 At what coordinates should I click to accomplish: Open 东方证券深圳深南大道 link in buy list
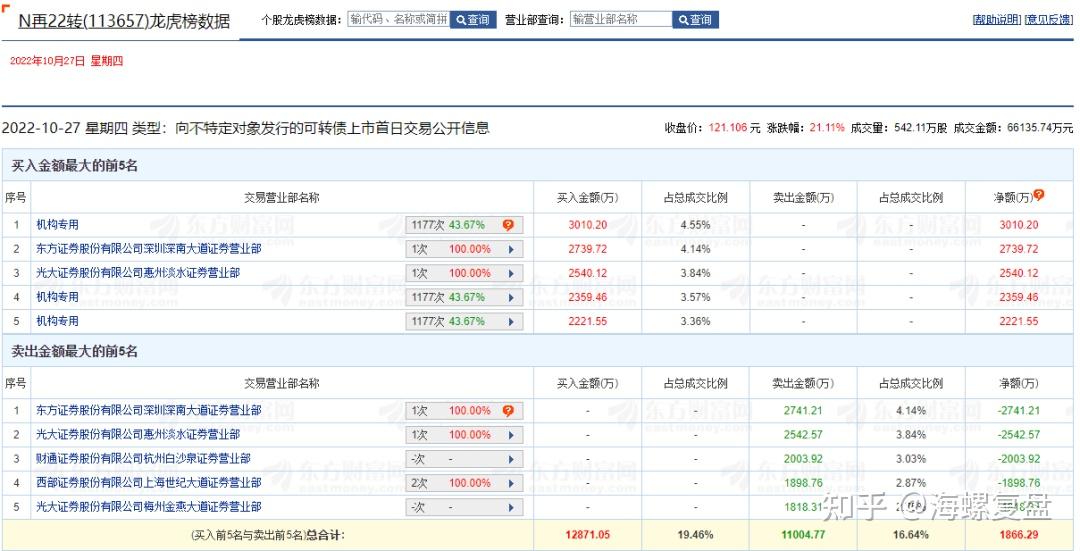click(x=149, y=249)
